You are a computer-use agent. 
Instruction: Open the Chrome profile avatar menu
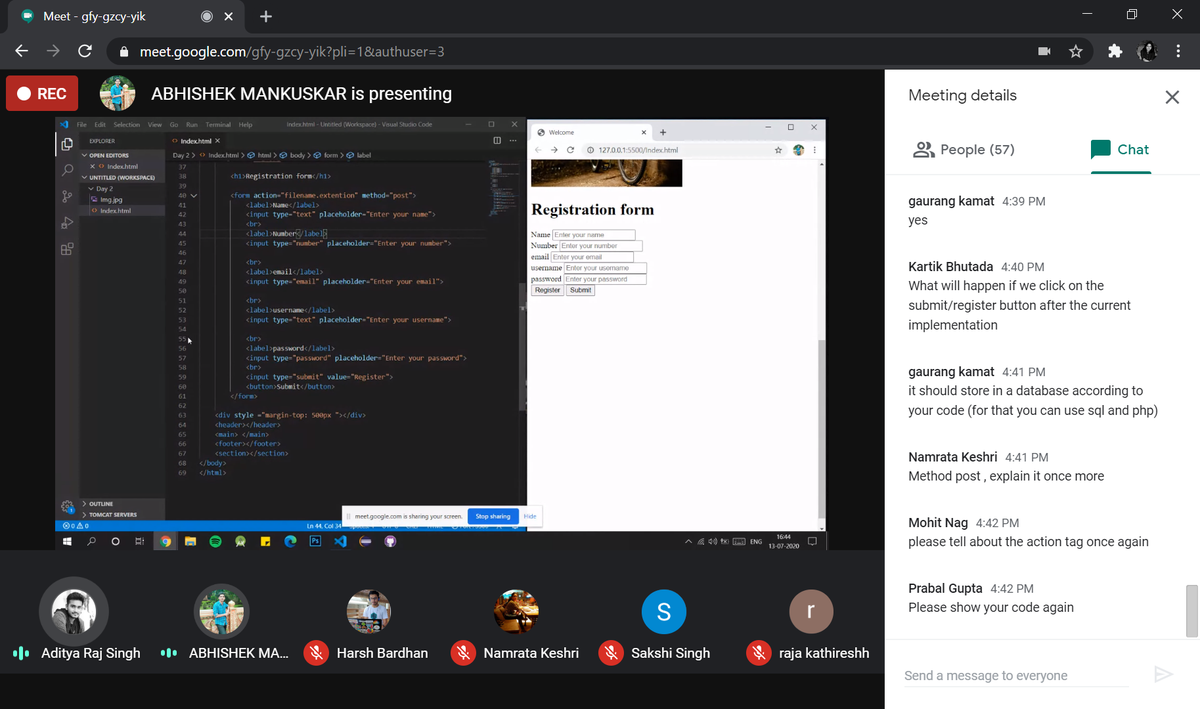pos(1148,51)
